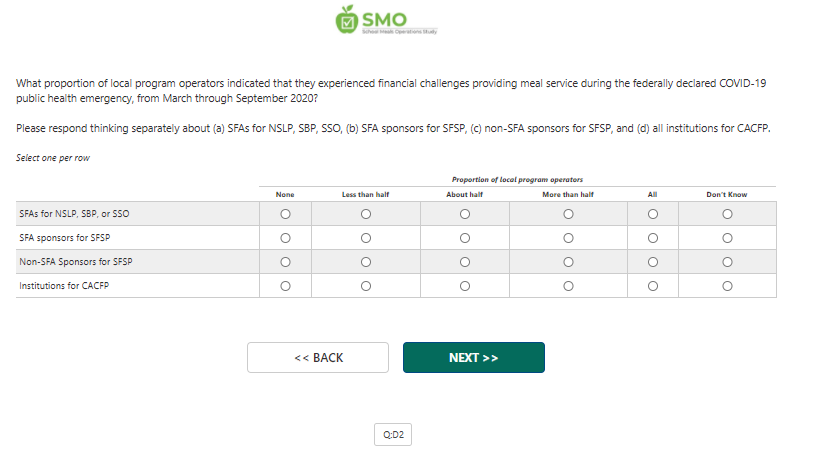Choose Less than half for SFAs row
Viewport: 813px width, 456px height.
pyautogui.click(x=365, y=214)
